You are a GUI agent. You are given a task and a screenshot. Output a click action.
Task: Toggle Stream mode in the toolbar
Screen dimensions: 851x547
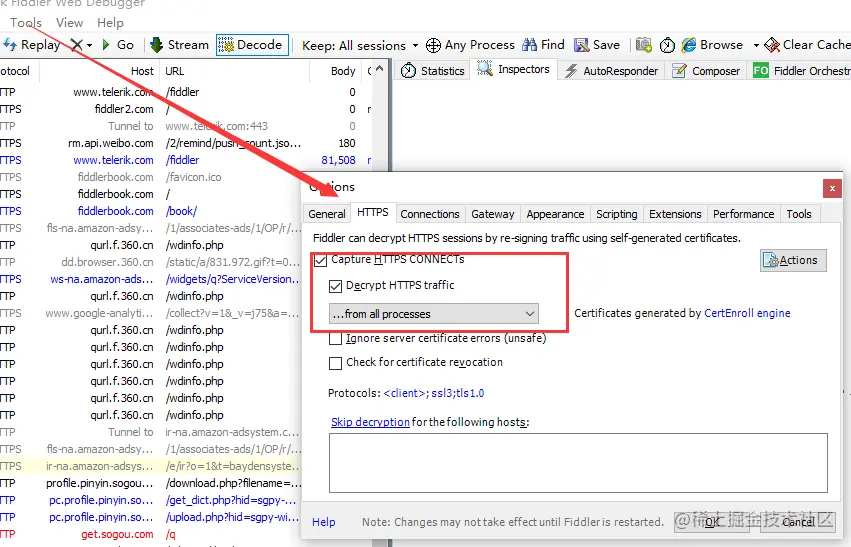(179, 45)
